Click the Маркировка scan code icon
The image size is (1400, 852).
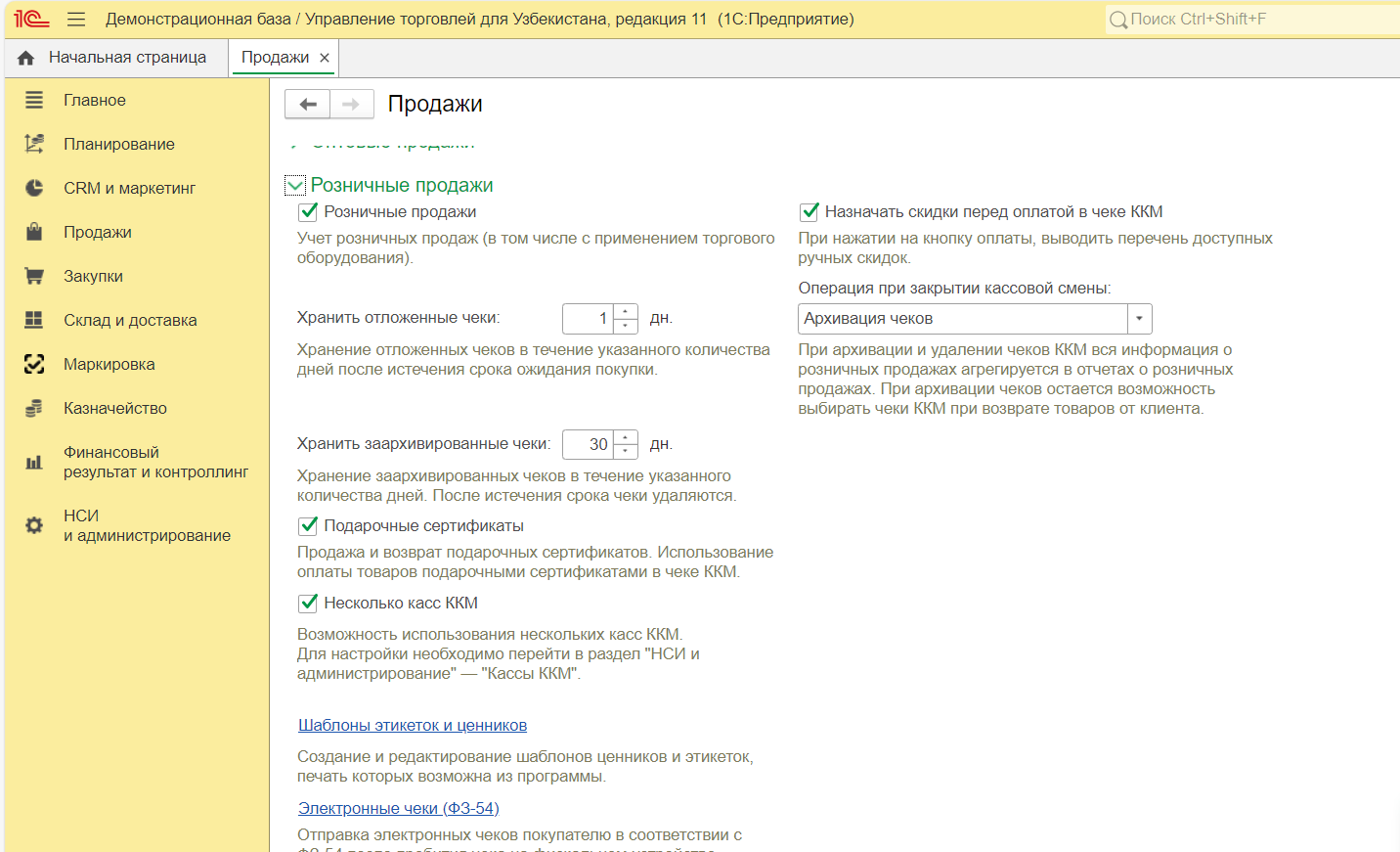tap(34, 364)
